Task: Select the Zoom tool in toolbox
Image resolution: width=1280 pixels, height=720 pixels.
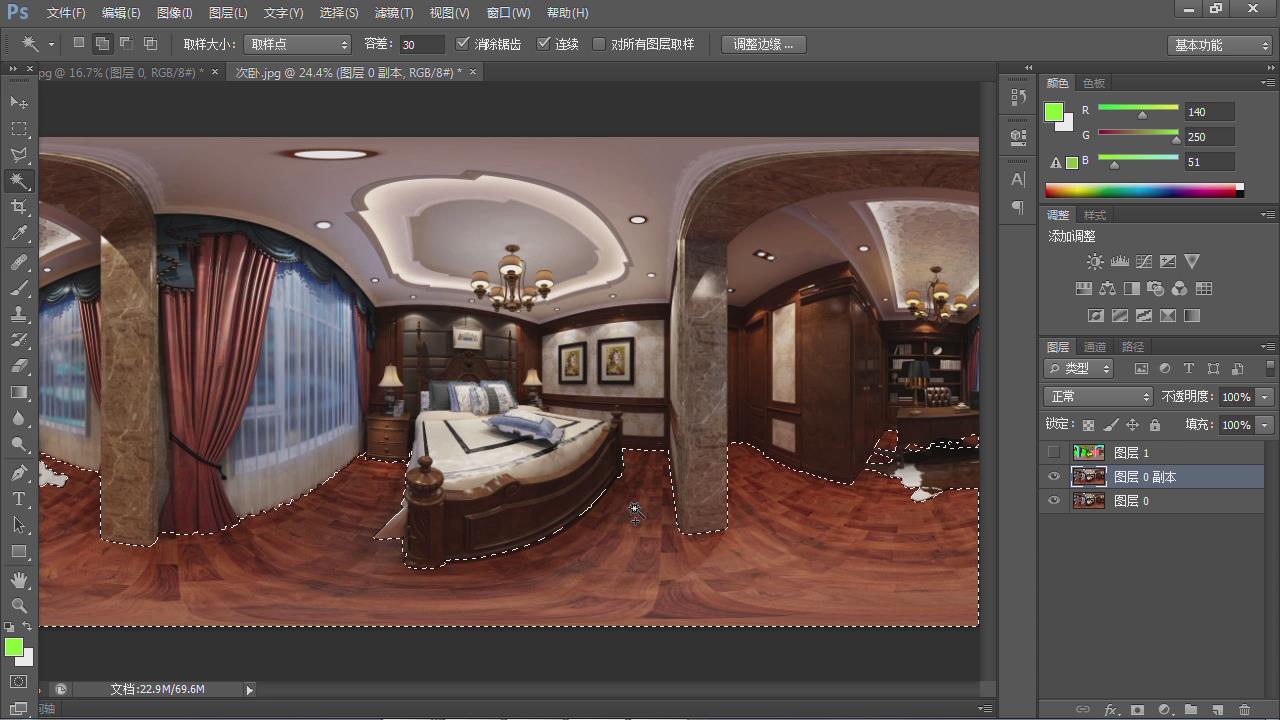Action: click(x=19, y=606)
